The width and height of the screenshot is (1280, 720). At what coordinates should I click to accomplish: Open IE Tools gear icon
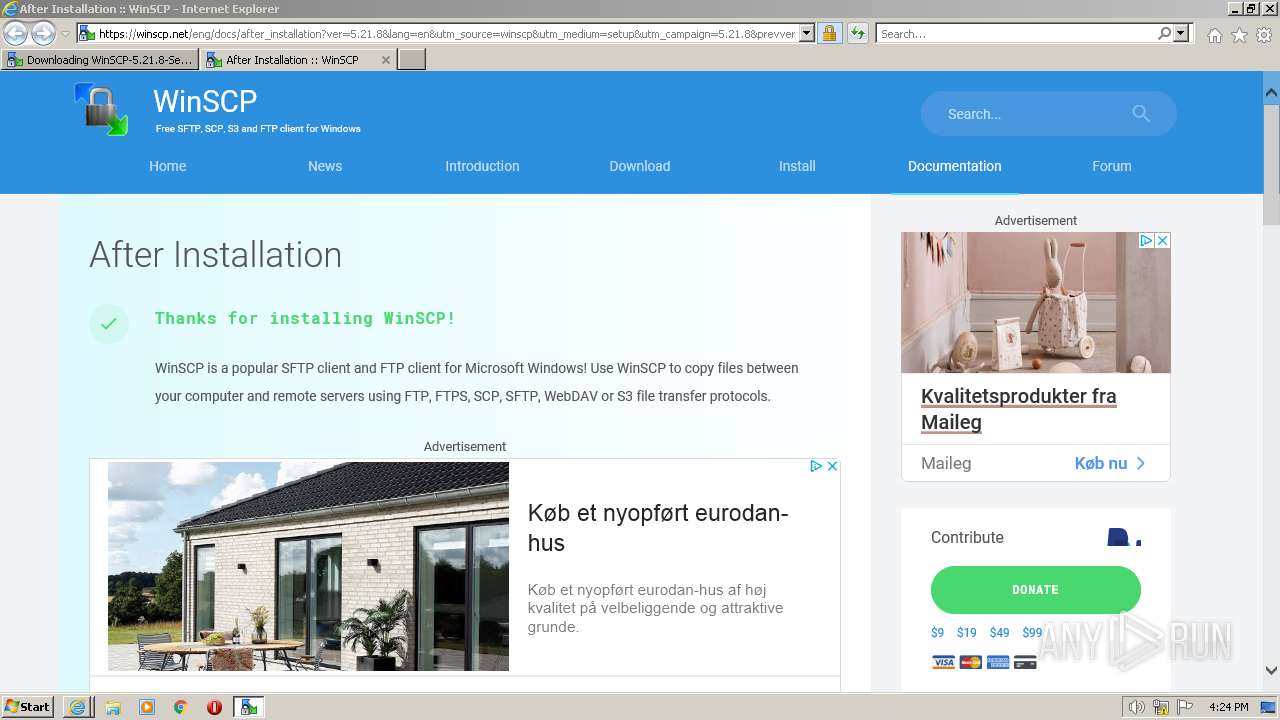(1264, 35)
